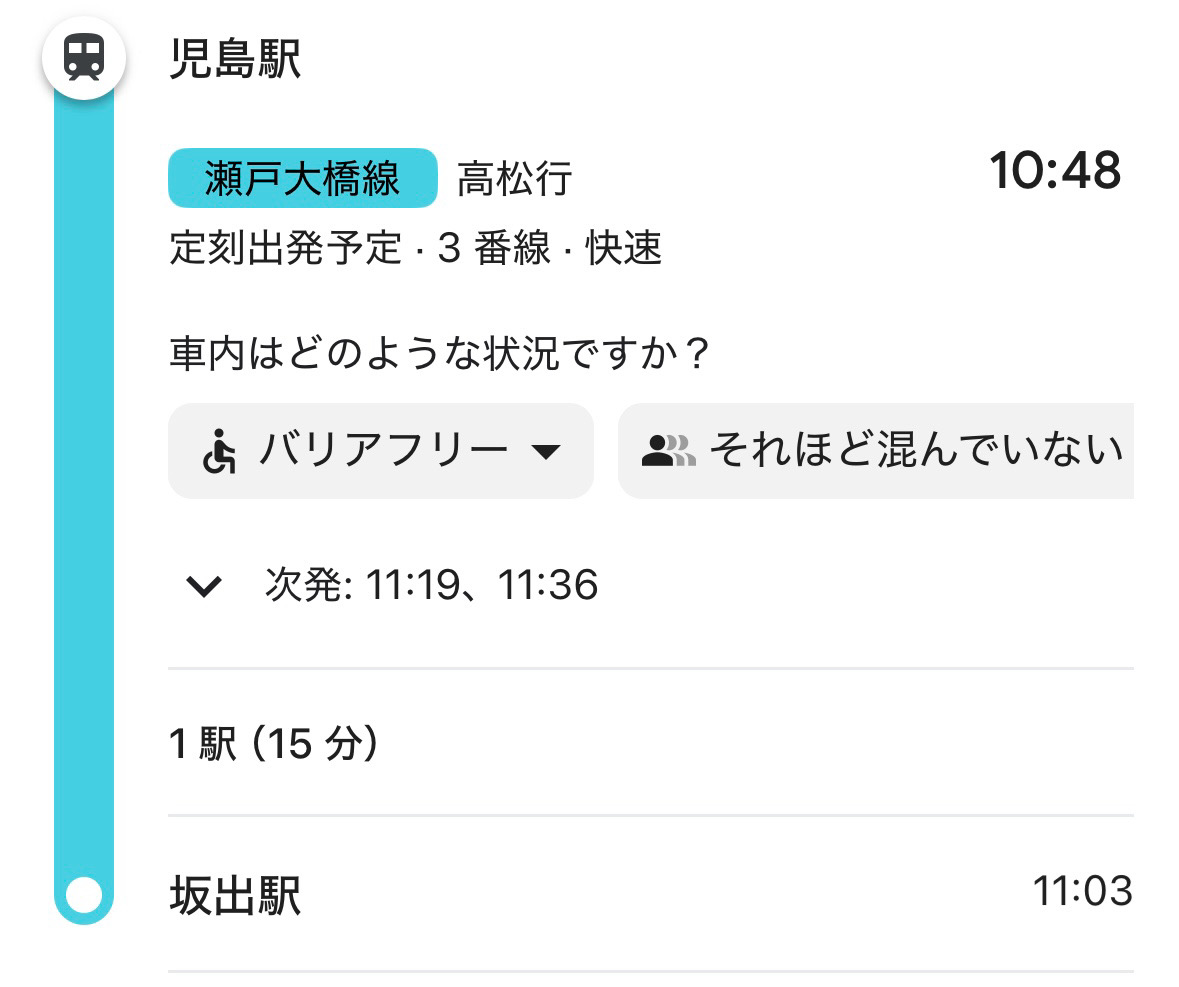Viewport: 1179px width, 987px height.
Task: Expand the 1 駅 (15 分) stops row
Action: pos(274,744)
